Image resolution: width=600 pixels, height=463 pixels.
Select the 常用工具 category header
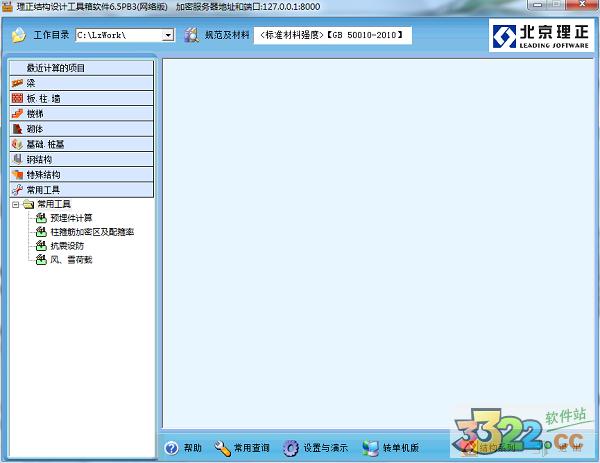pos(82,190)
